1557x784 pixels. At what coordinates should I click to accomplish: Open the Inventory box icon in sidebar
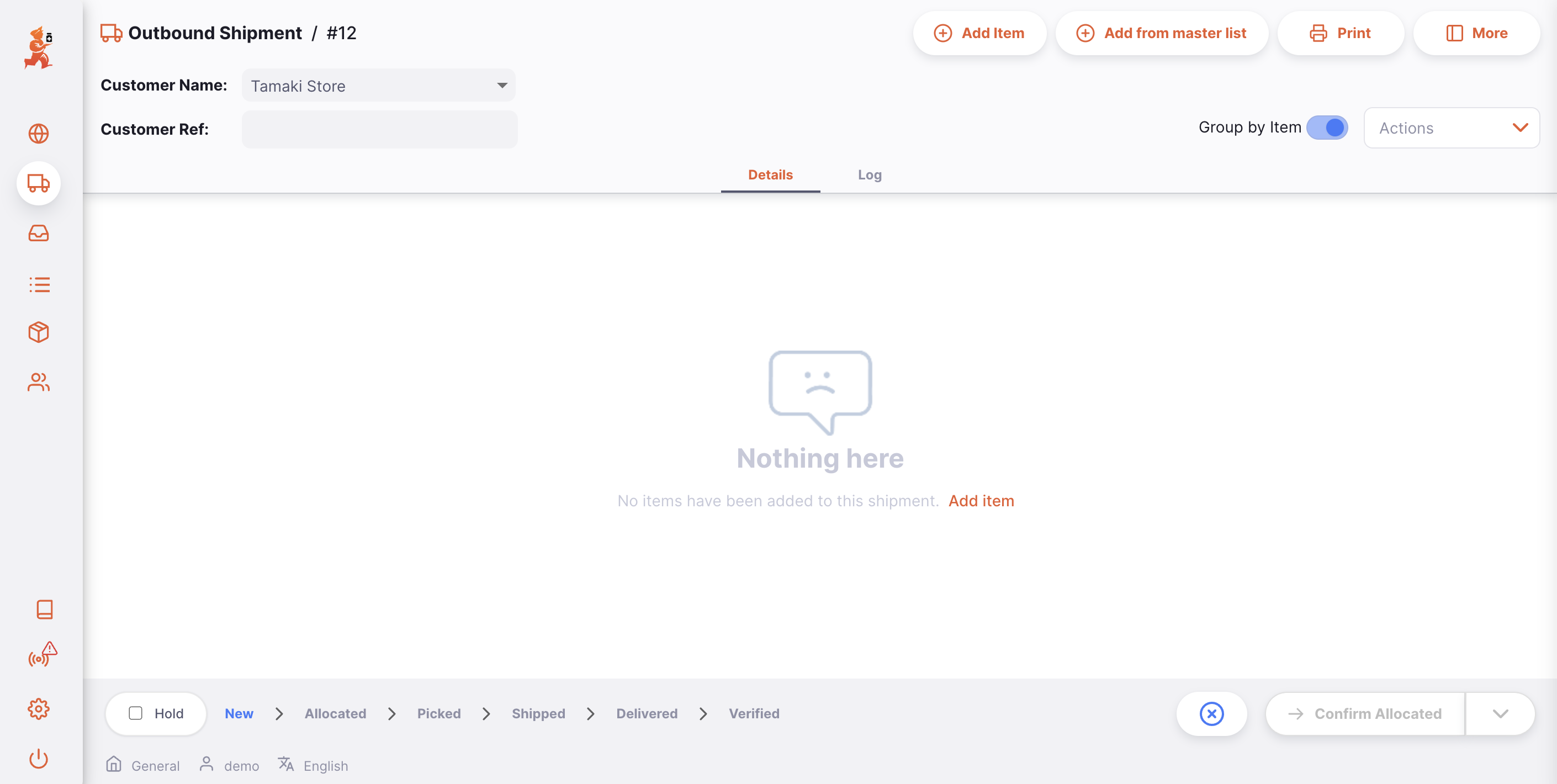click(39, 332)
